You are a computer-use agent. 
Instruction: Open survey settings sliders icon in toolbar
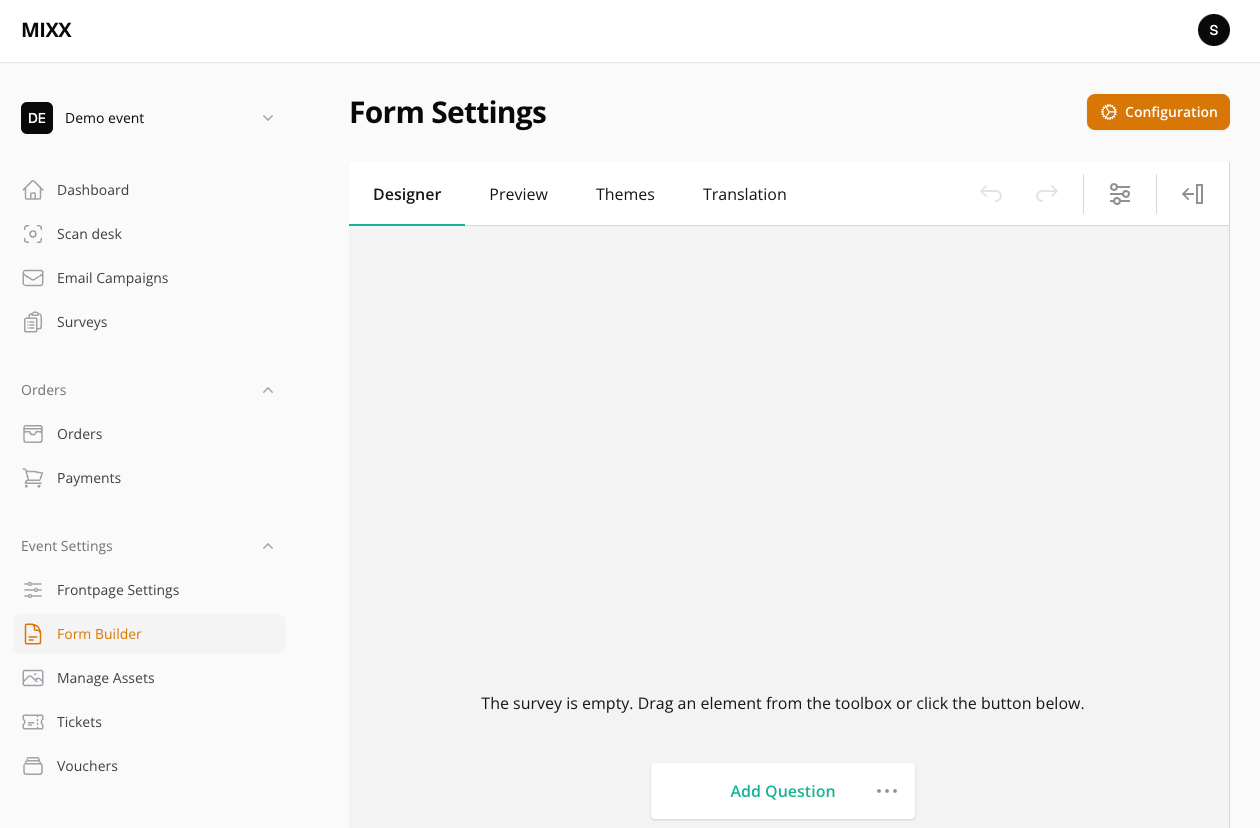pos(1120,194)
